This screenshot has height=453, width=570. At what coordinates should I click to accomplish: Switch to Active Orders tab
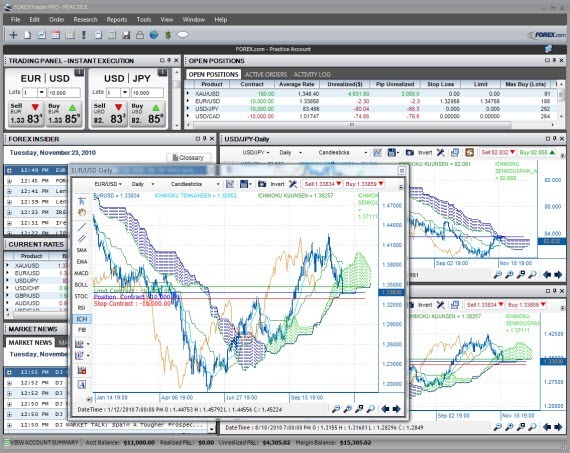click(x=266, y=75)
